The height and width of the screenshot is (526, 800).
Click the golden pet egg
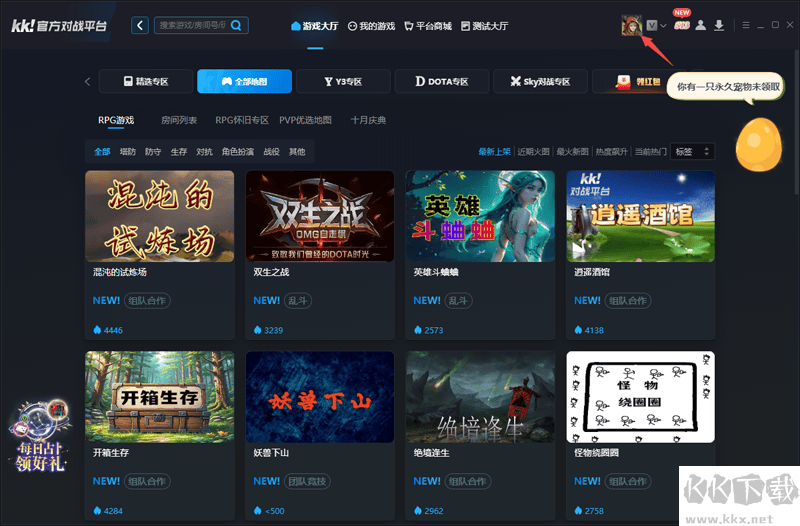[x=759, y=144]
